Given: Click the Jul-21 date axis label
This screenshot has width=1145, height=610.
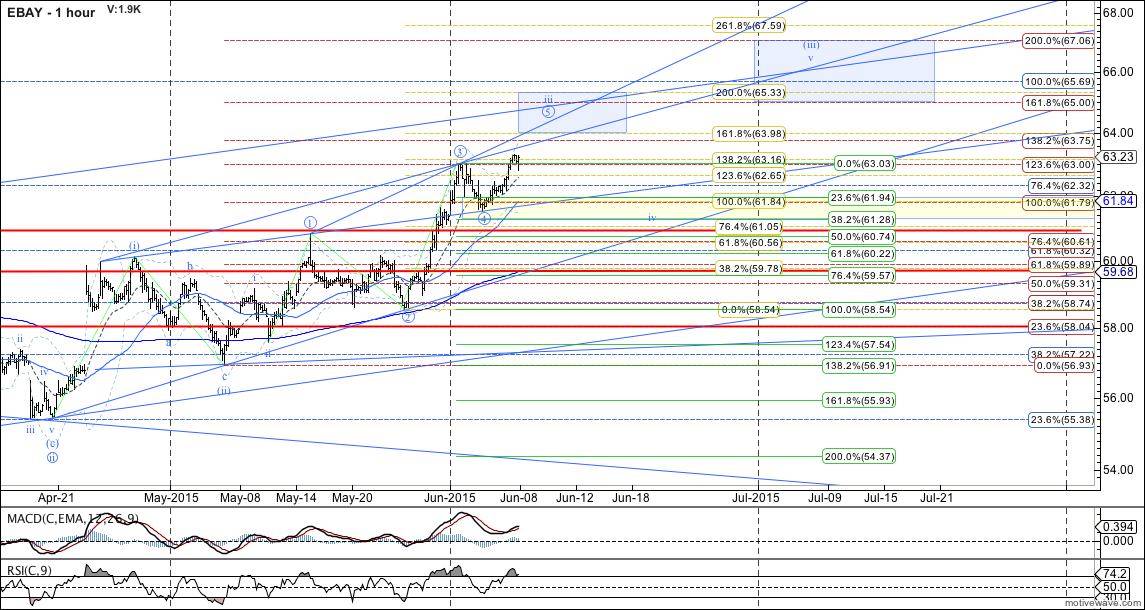Looking at the screenshot, I should [x=938, y=497].
